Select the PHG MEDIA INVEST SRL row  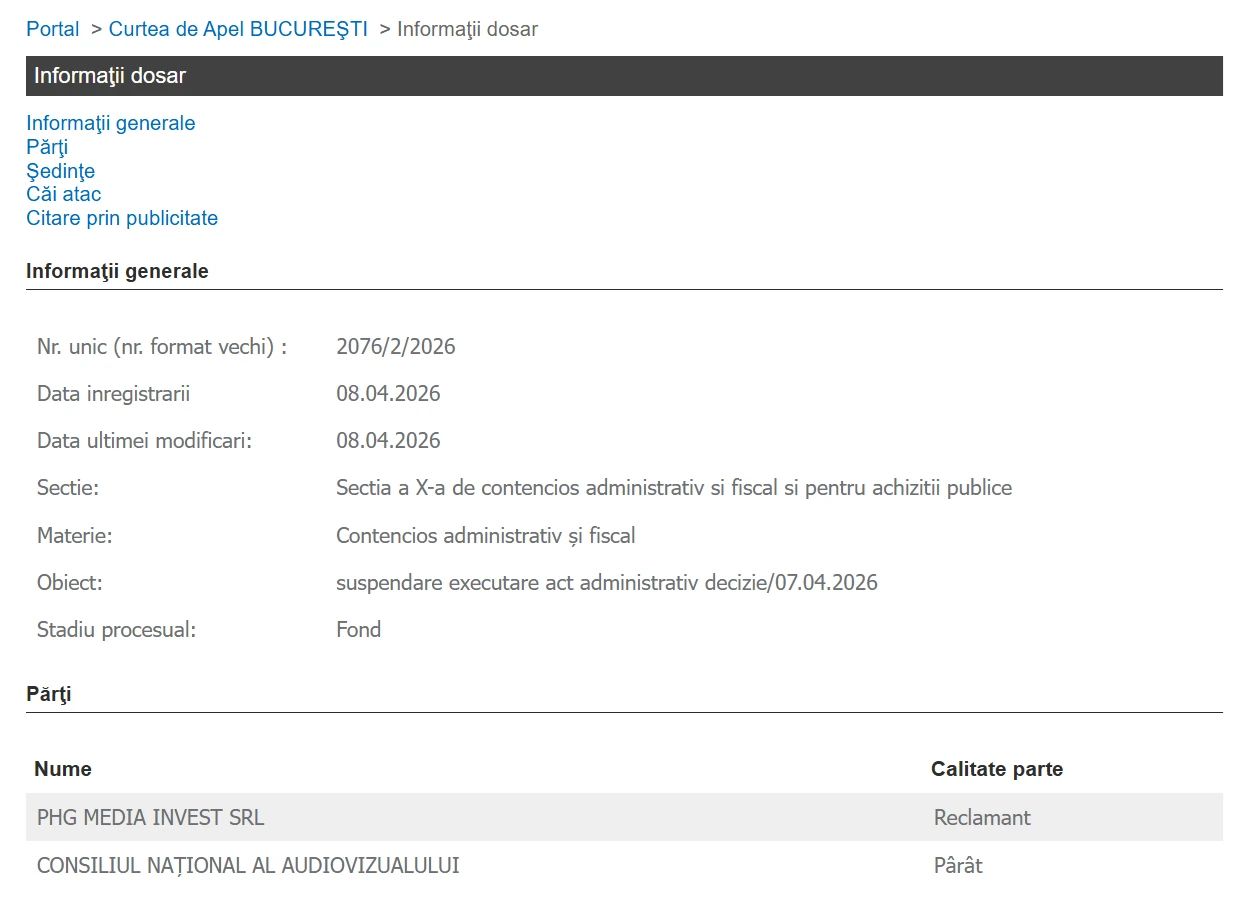tap(150, 818)
